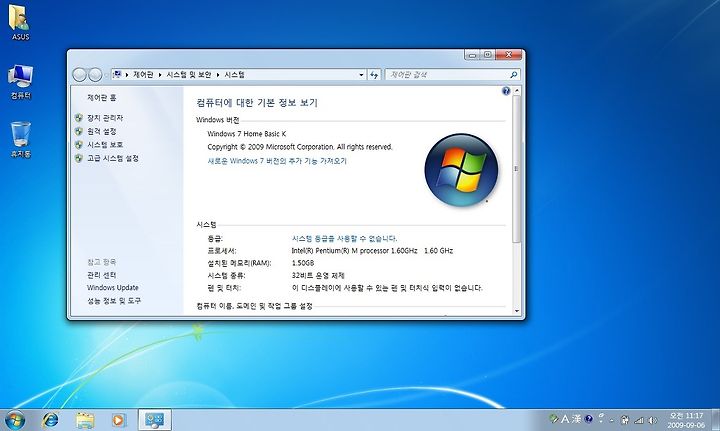Screen dimensions: 720x431
Task: Open 원격 설정 link
Action: (x=101, y=131)
